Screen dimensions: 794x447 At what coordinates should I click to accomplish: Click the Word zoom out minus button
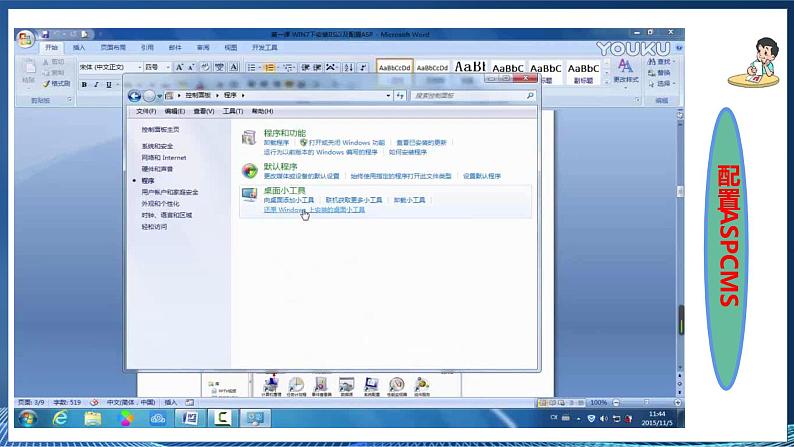pyautogui.click(x=616, y=403)
